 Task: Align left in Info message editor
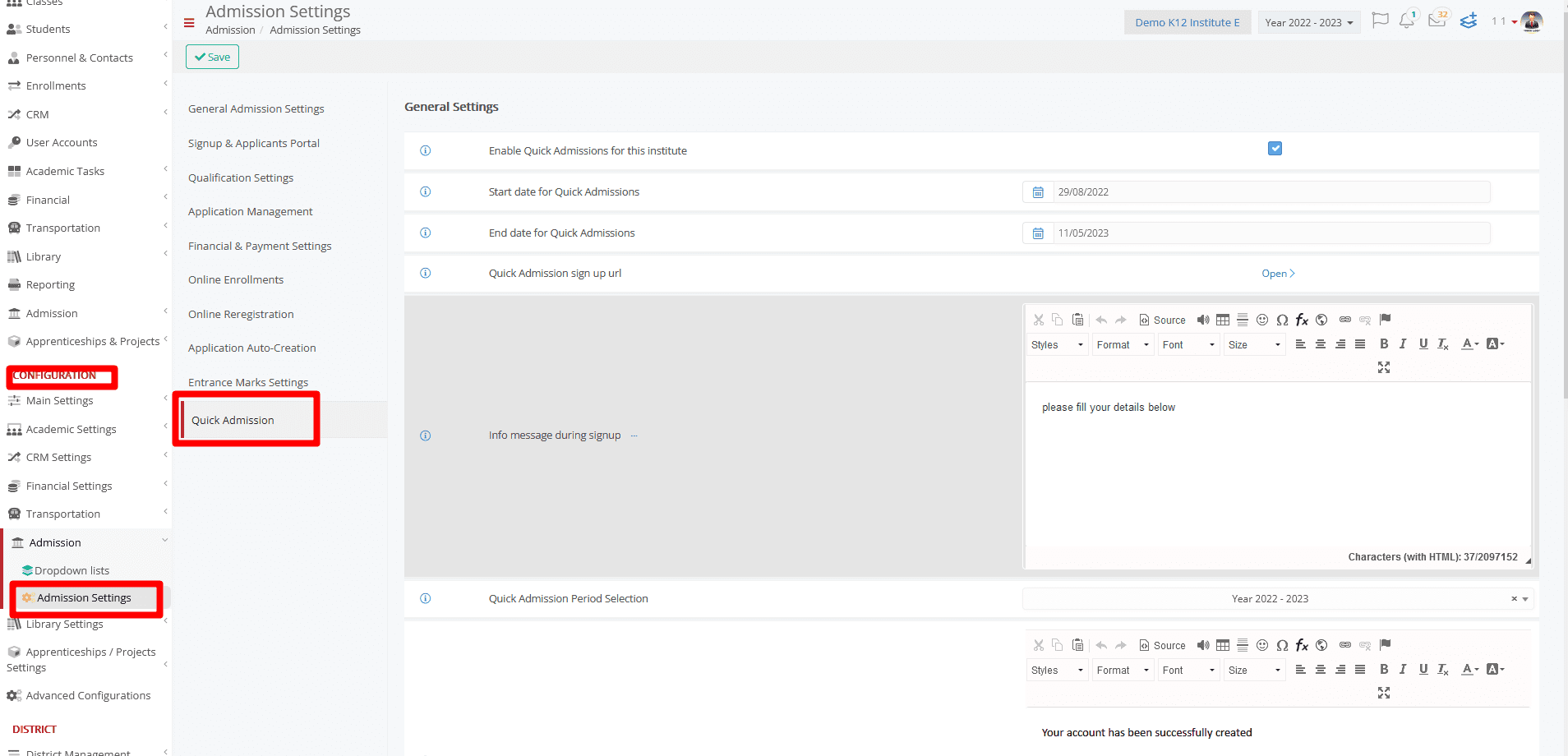pos(1301,344)
